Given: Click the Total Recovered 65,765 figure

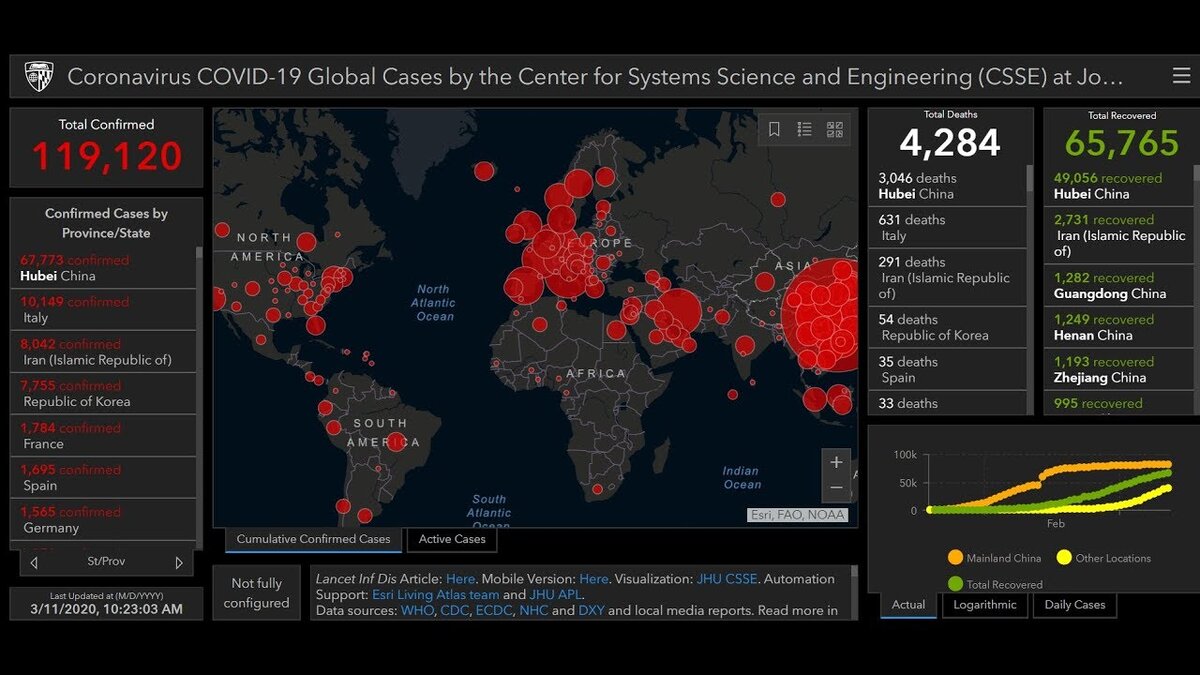Looking at the screenshot, I should 1122,143.
